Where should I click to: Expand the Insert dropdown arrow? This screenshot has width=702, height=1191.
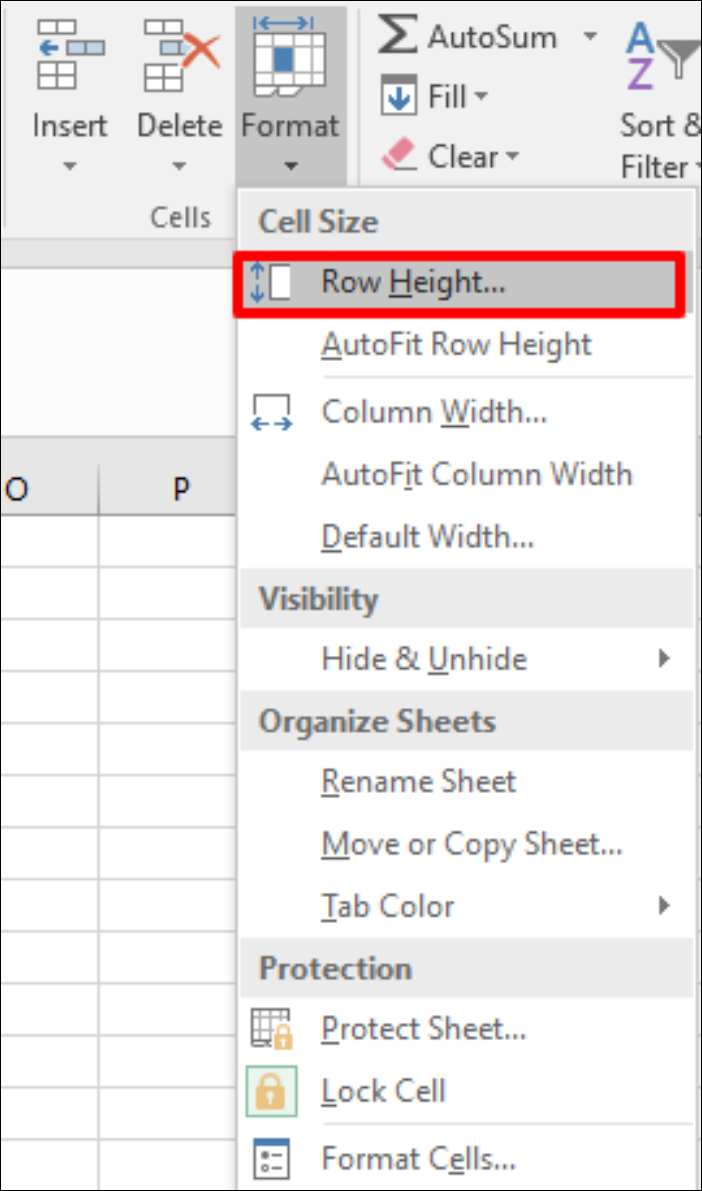click(x=69, y=167)
